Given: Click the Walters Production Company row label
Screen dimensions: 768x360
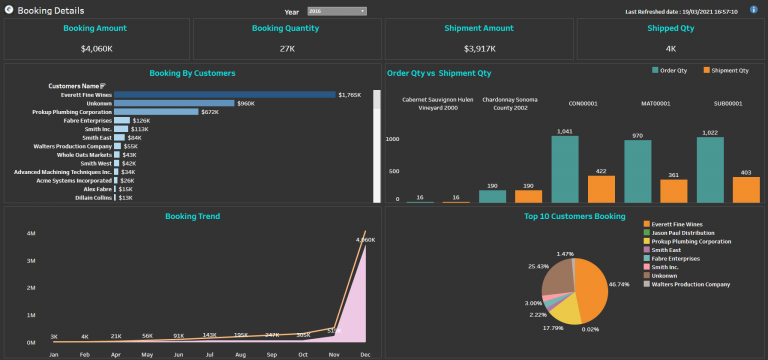Looking at the screenshot, I should pyautogui.click(x=72, y=146).
